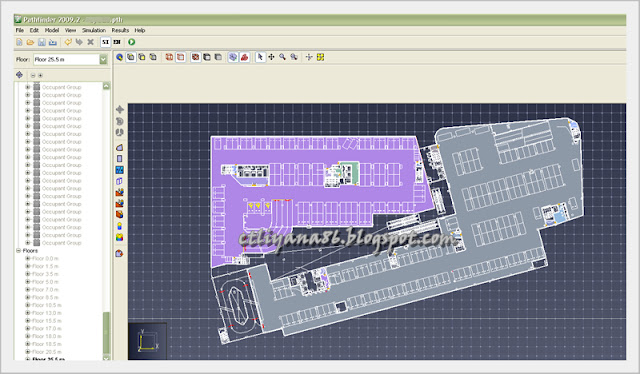Screen dimensions: 640x374
Task: Delete selection with X icon
Action: click(x=91, y=42)
